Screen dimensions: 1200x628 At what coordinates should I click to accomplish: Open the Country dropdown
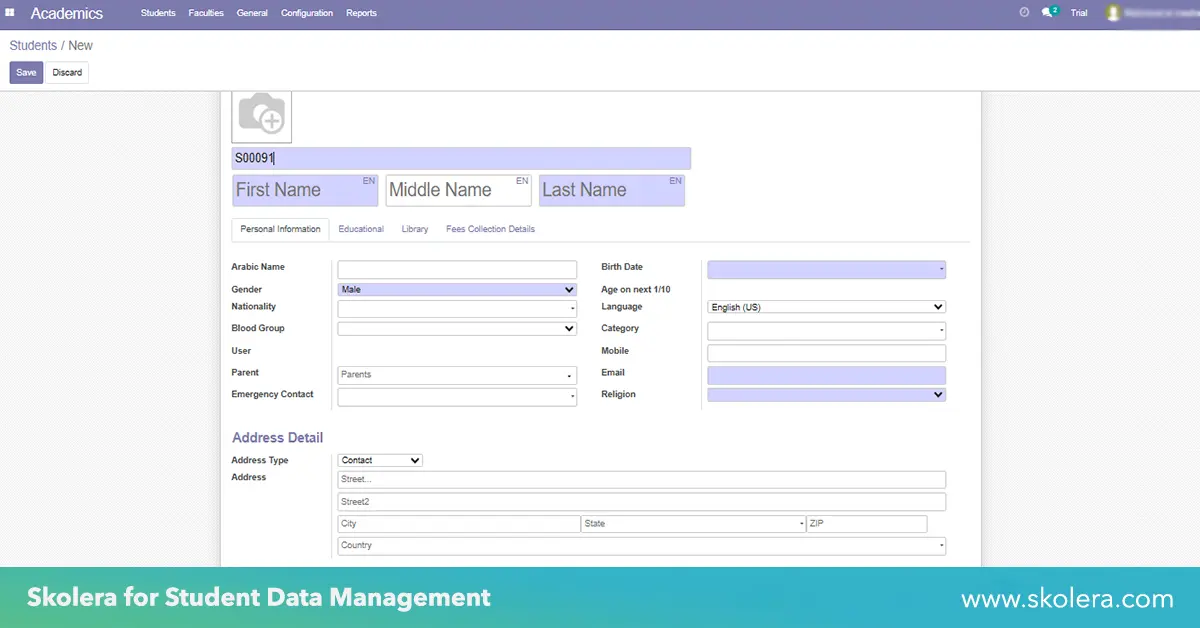point(641,546)
